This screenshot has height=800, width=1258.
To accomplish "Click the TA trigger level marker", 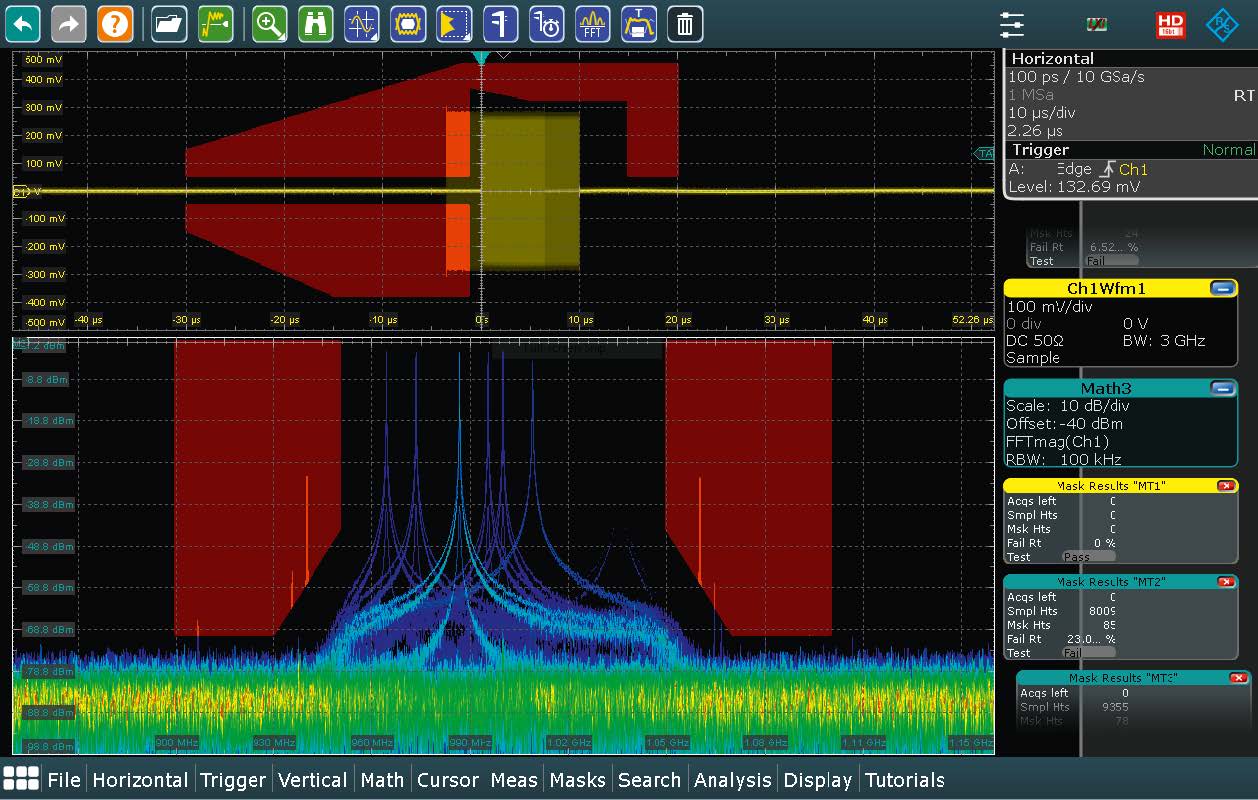I will pos(985,153).
